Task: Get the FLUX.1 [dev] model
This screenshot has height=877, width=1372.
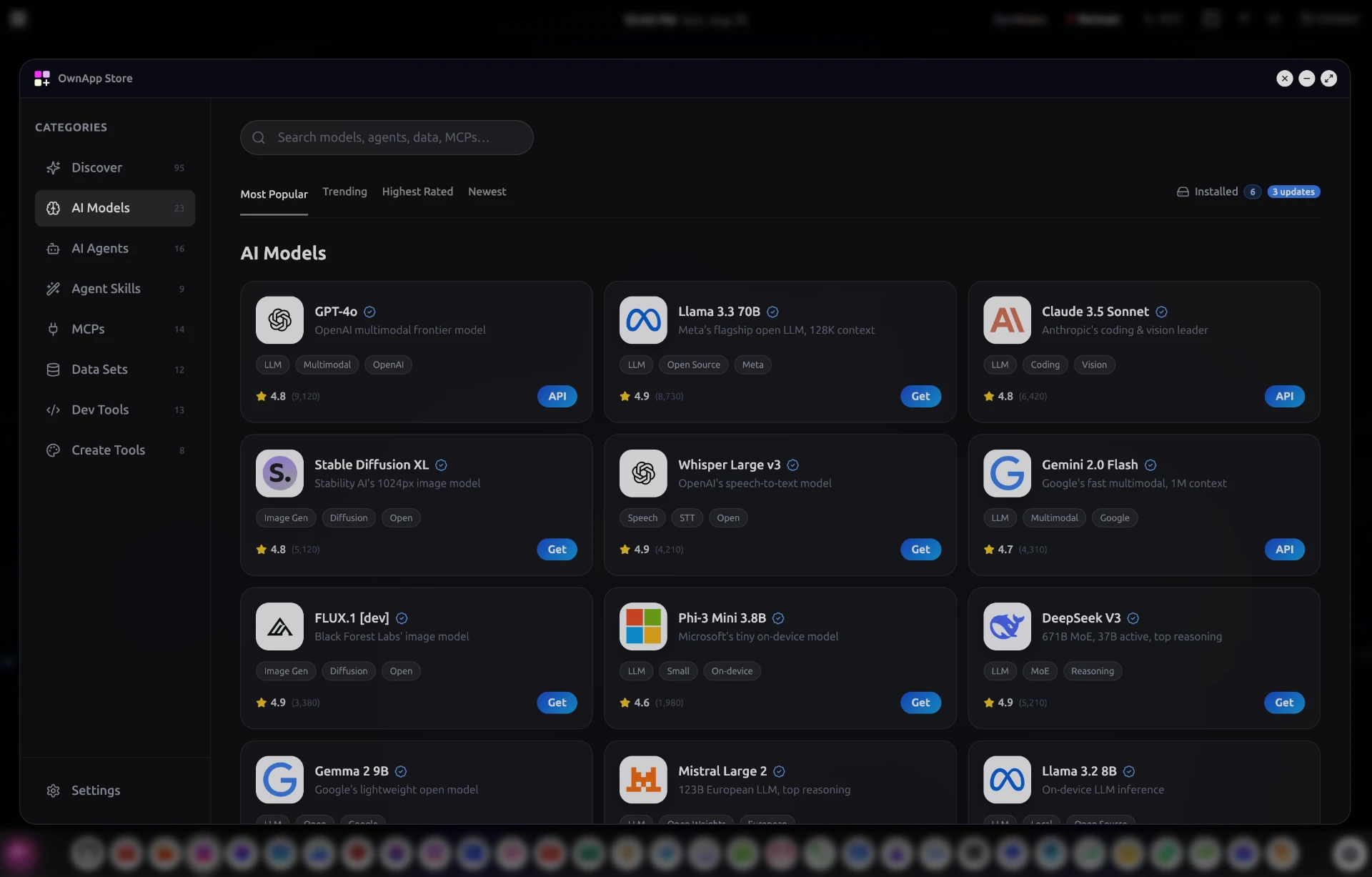Action: click(x=557, y=703)
